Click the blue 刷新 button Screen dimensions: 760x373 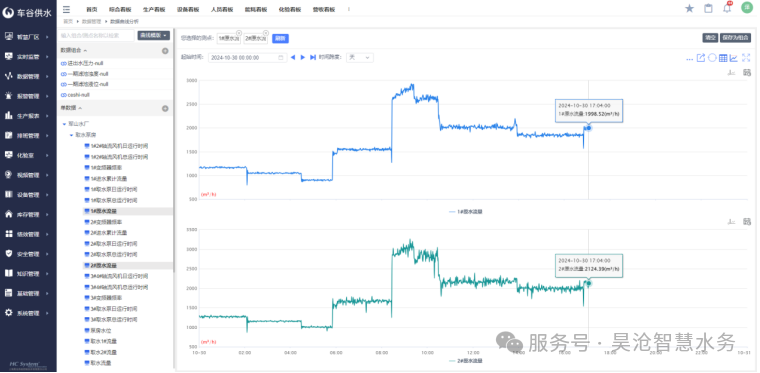(280, 38)
